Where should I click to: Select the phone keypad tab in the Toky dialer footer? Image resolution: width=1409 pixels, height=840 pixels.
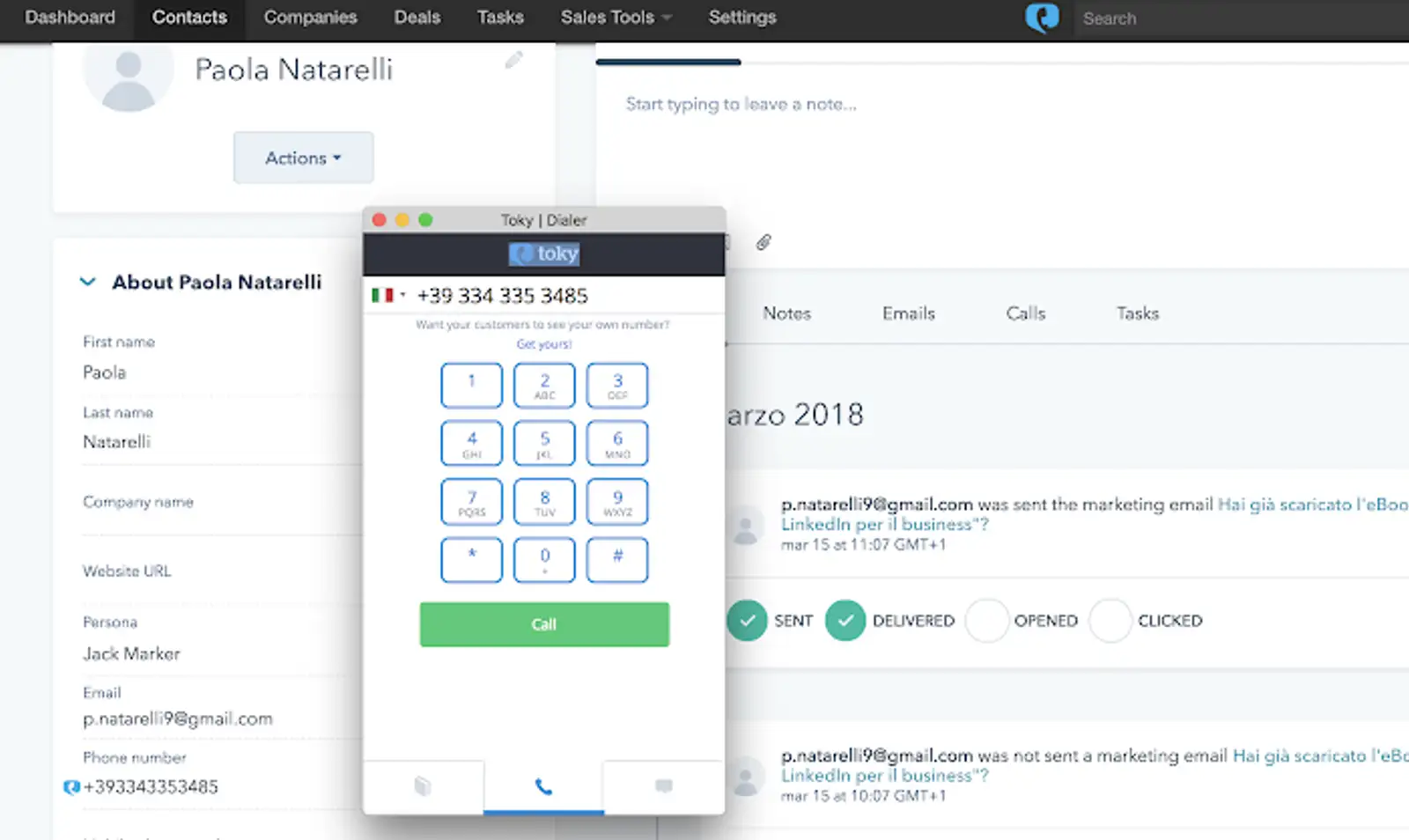pyautogui.click(x=543, y=786)
